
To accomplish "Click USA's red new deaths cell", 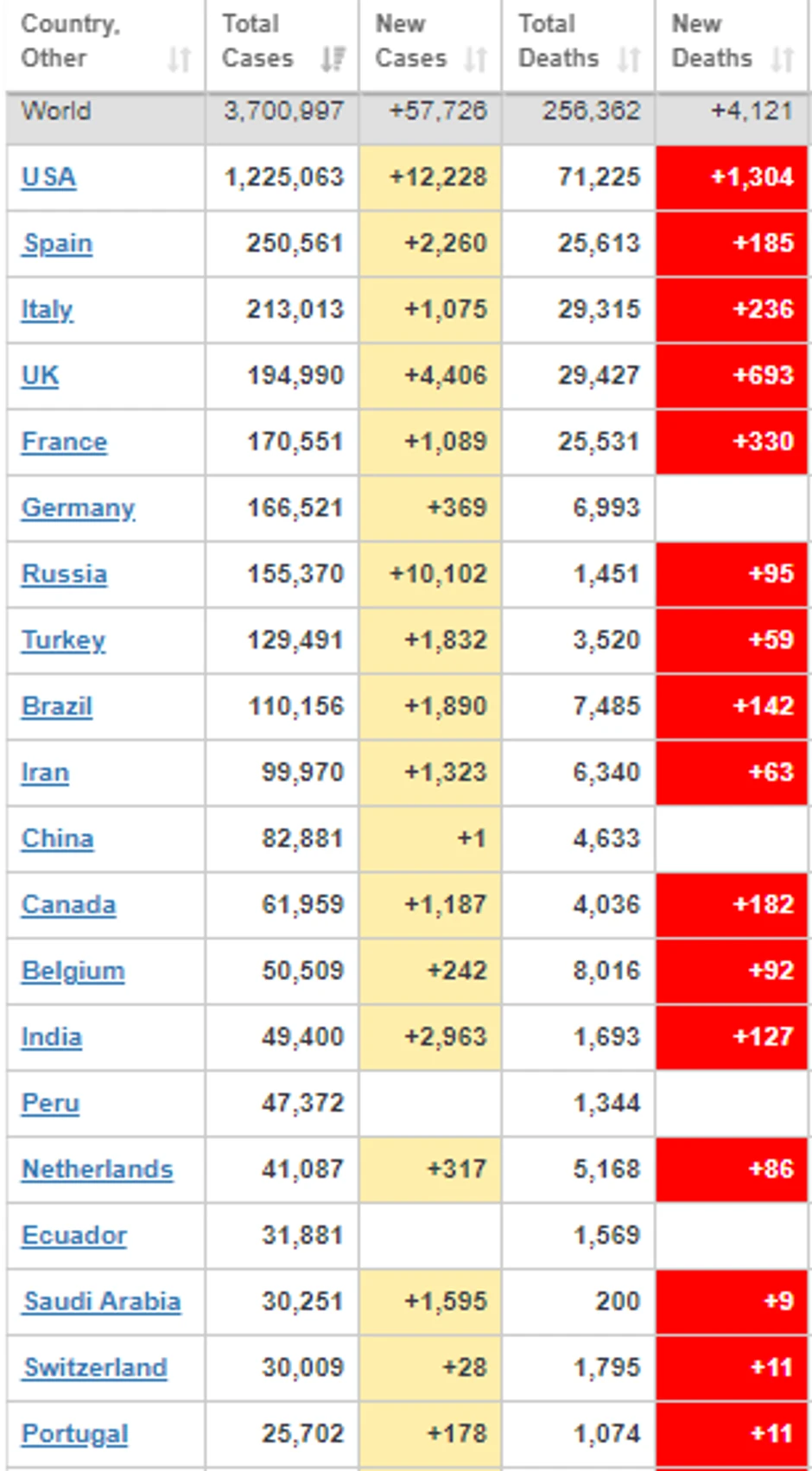I will tap(733, 177).
